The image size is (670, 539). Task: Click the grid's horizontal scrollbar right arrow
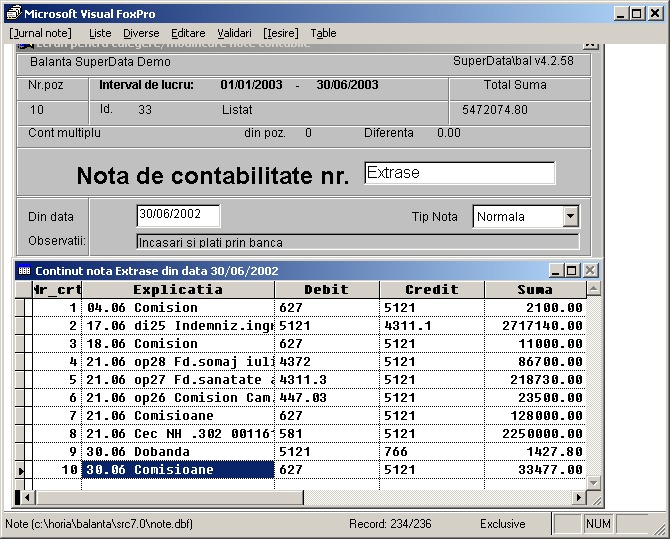[579, 497]
